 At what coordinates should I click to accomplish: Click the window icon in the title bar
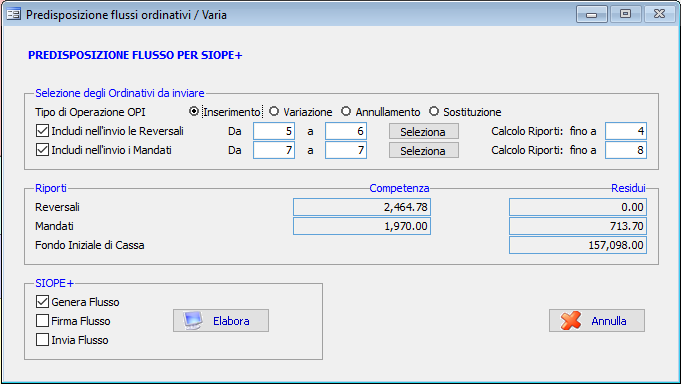tap(13, 14)
